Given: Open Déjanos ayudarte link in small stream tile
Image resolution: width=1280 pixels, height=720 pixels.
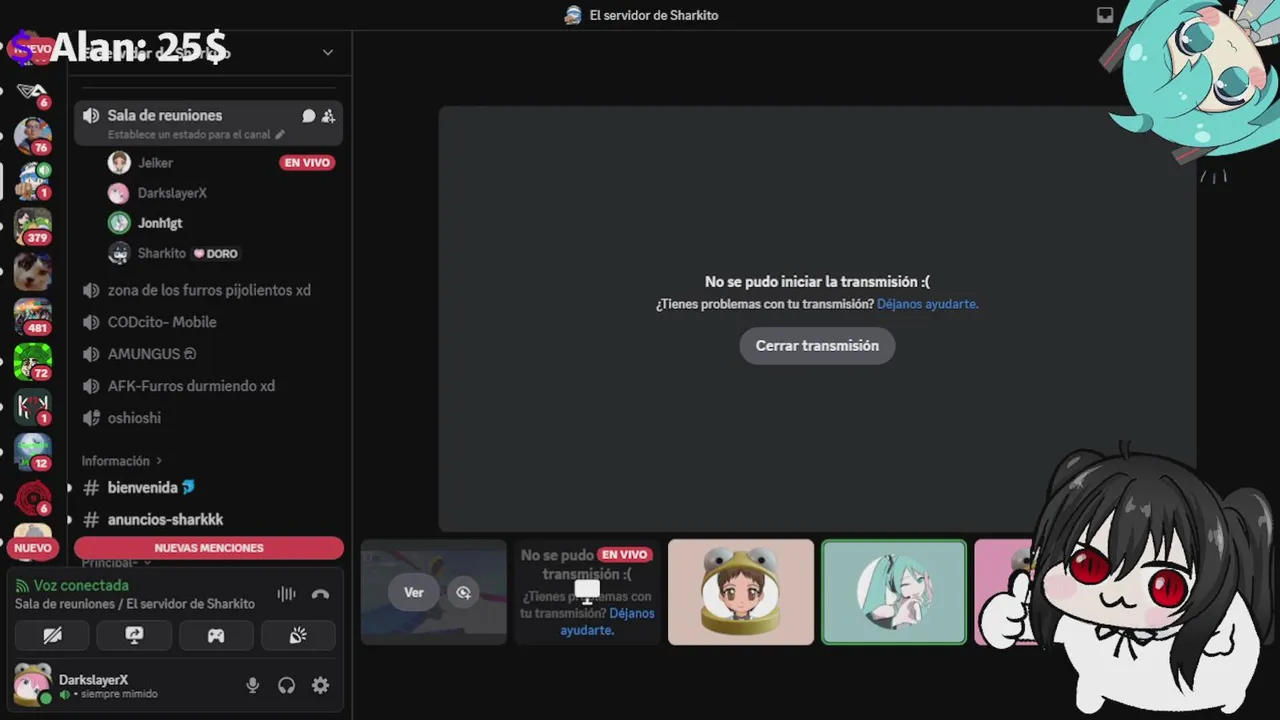Looking at the screenshot, I should coord(606,622).
